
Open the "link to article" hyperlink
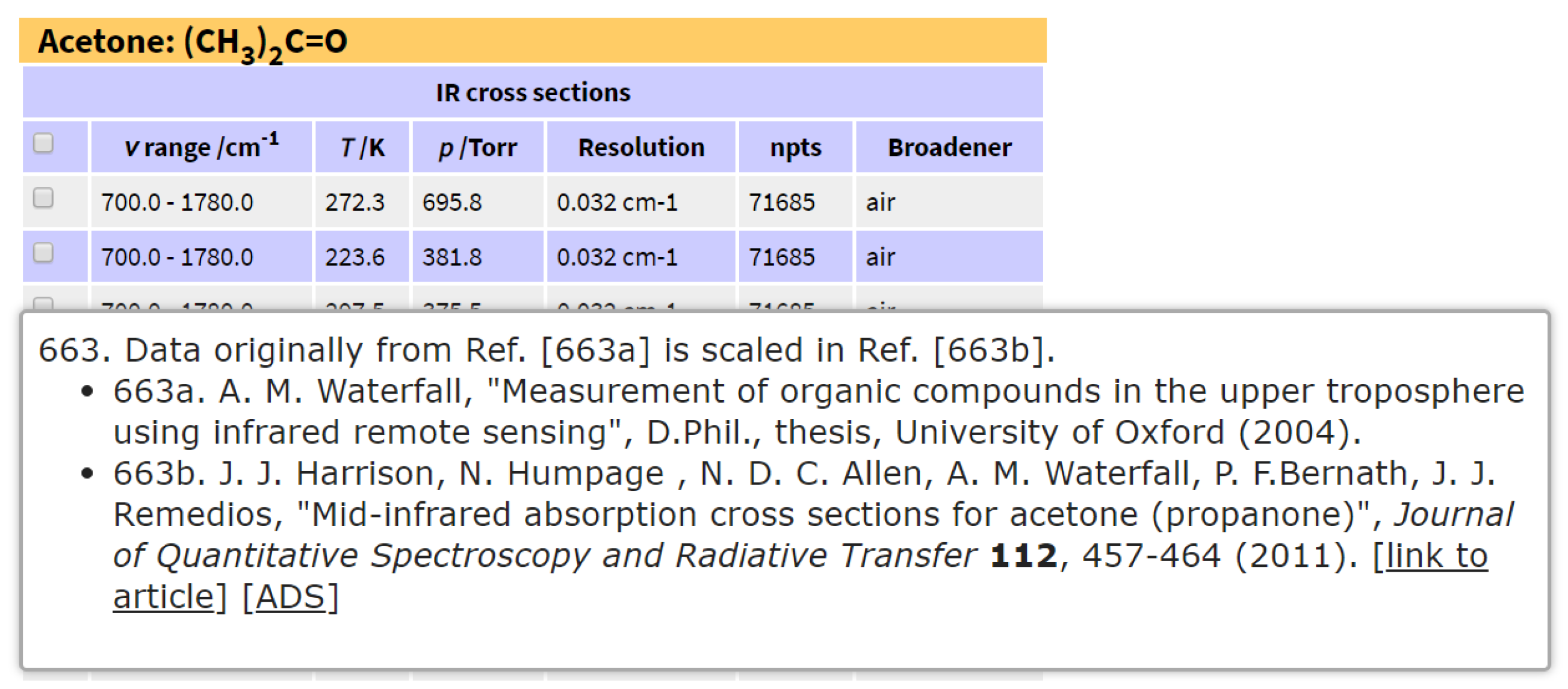point(1437,555)
